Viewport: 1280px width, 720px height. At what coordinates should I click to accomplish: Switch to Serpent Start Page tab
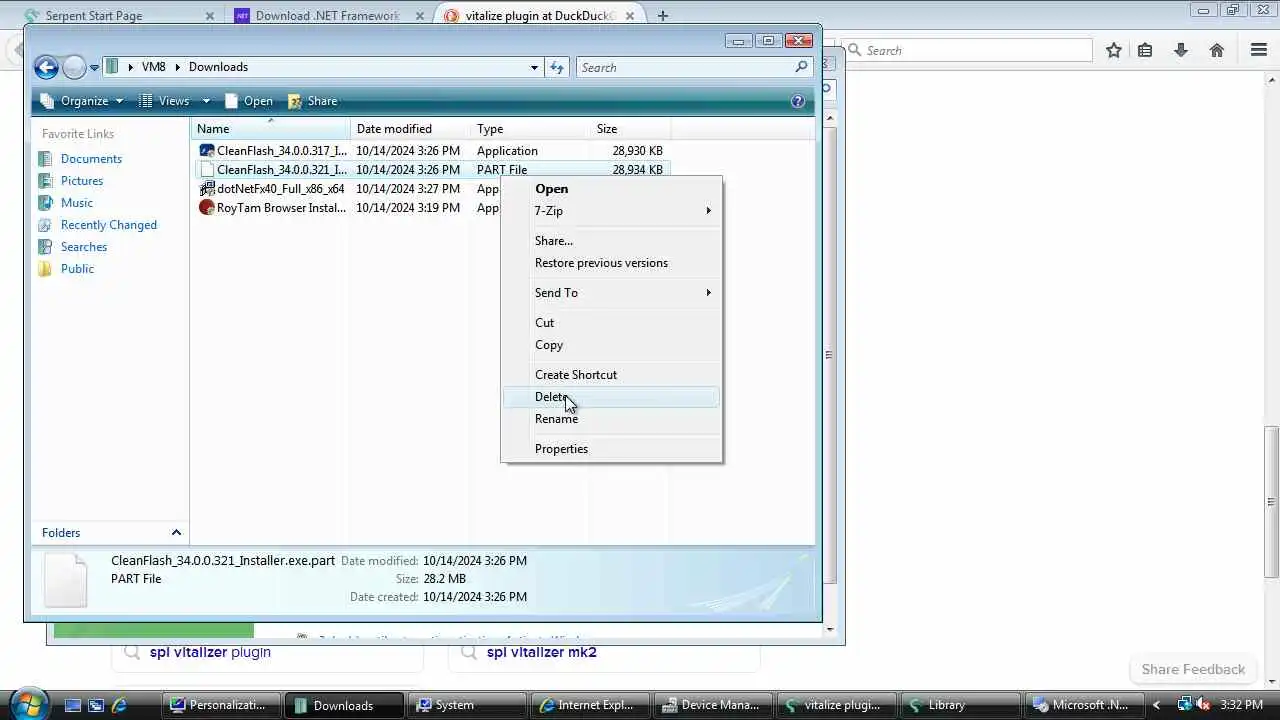(119, 16)
